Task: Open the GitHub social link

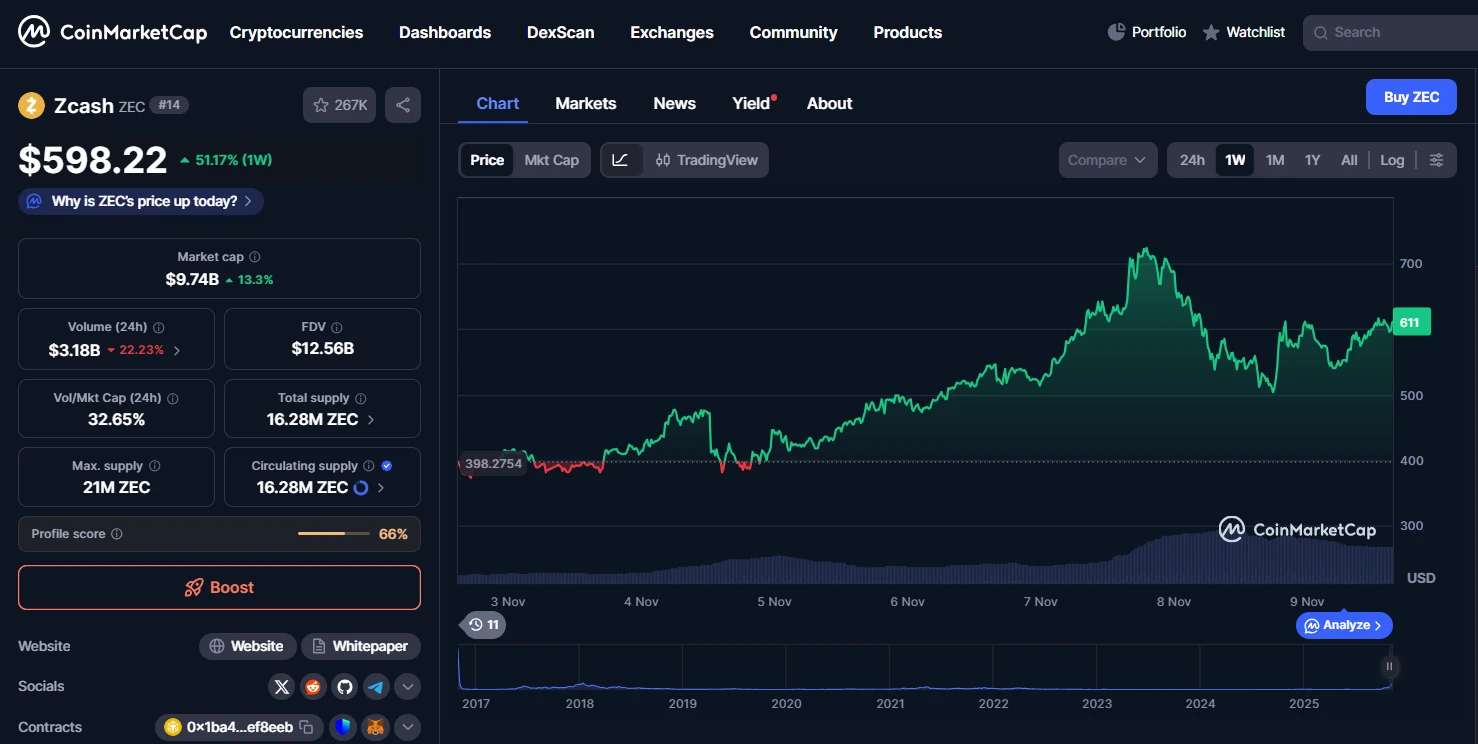Action: (345, 687)
